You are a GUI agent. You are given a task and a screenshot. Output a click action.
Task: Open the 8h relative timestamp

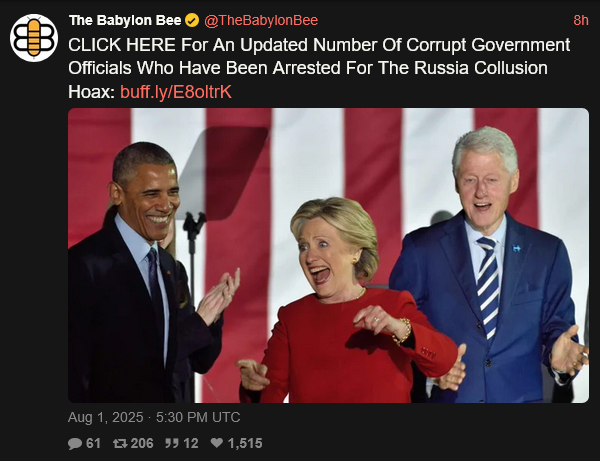point(580,20)
